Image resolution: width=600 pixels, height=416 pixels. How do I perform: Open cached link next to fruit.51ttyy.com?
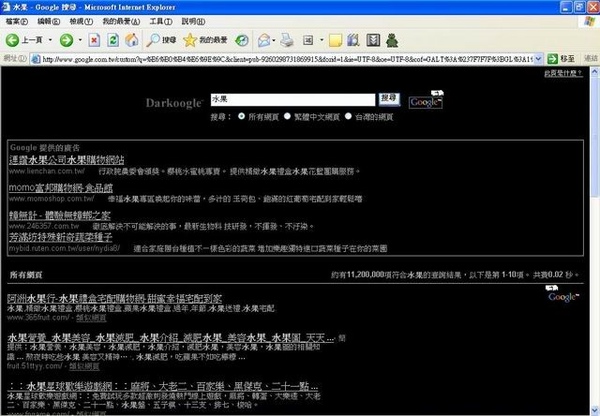point(84,366)
